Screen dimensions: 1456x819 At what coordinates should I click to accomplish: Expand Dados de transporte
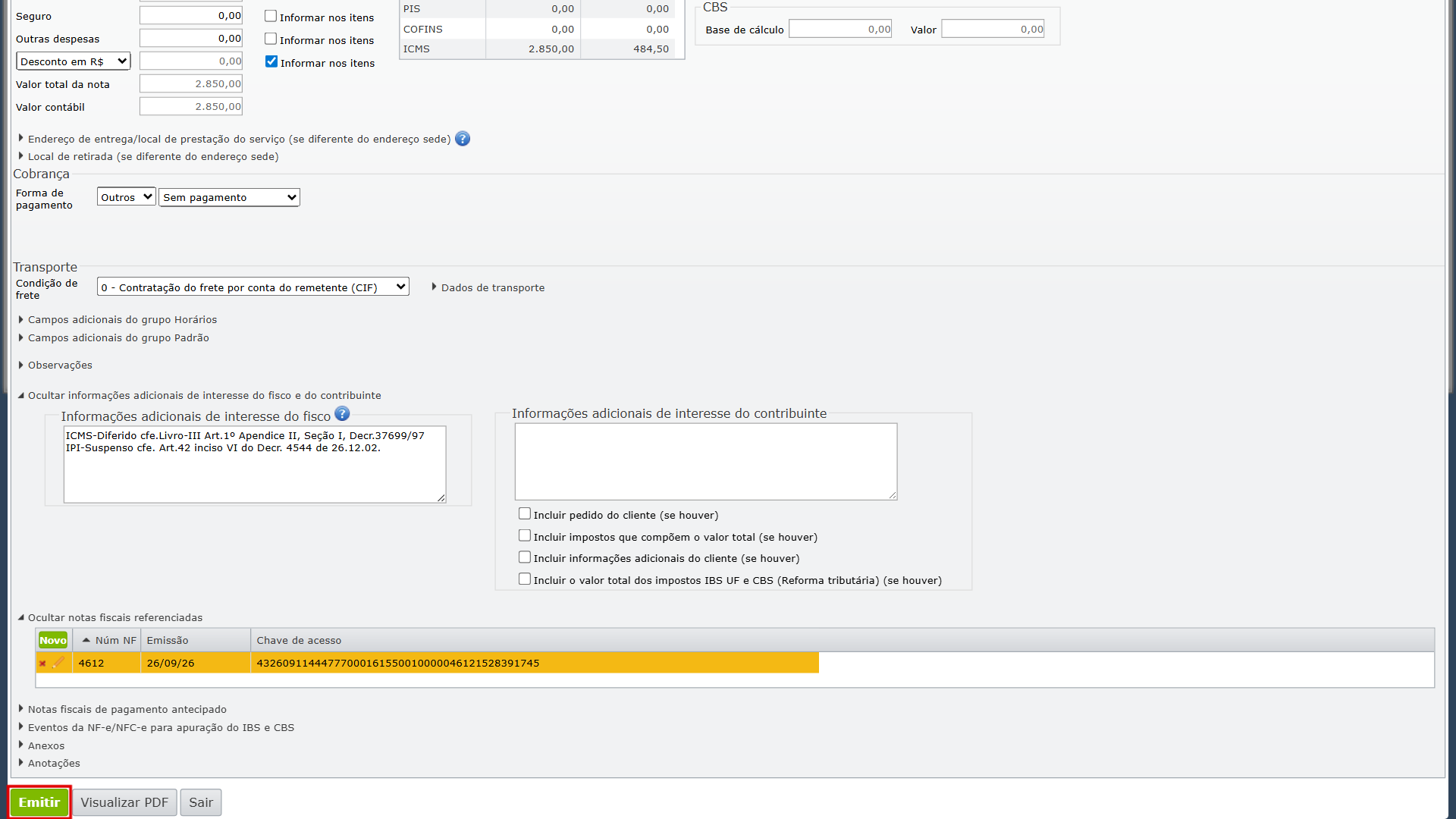click(x=488, y=287)
